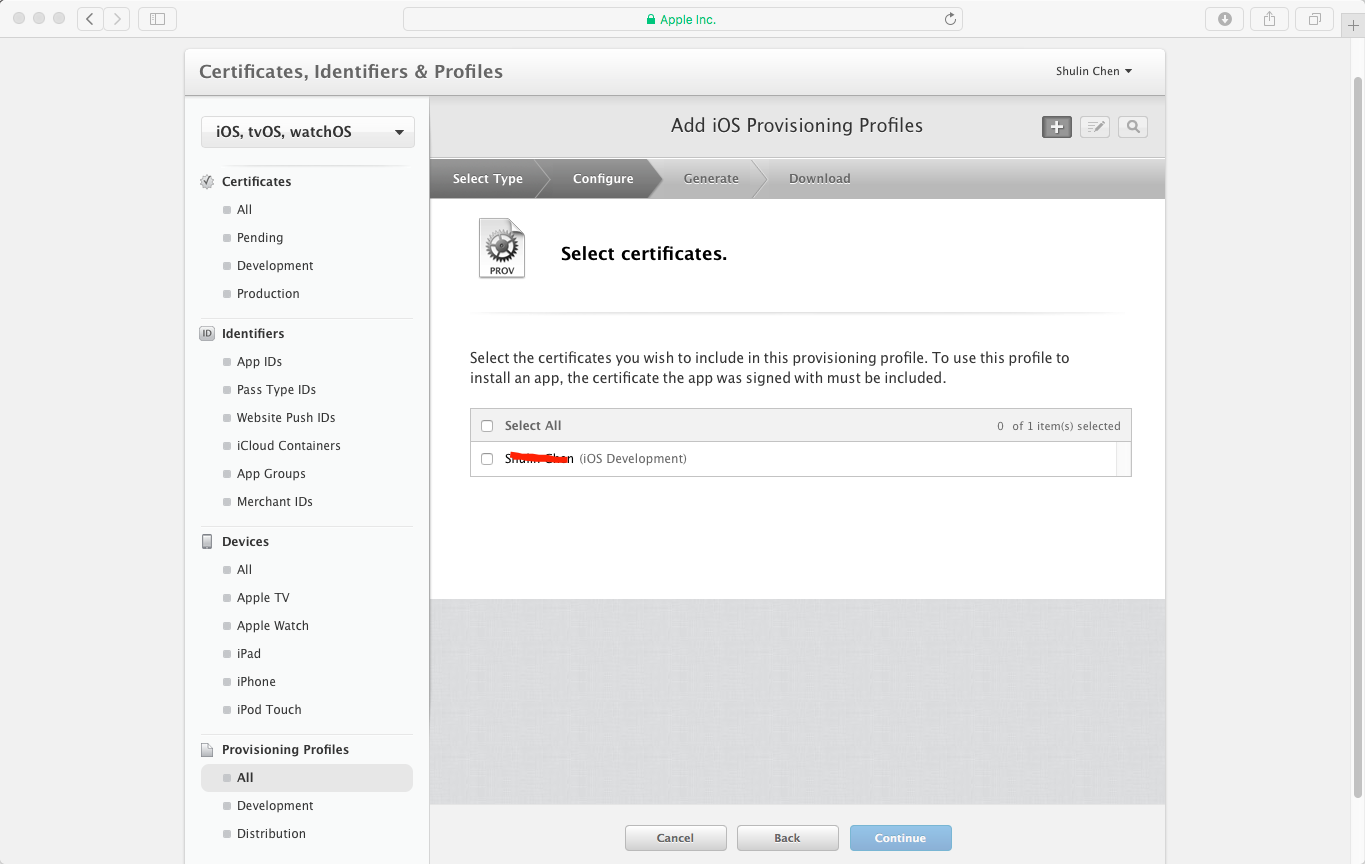Open the iOS, tvOS, watchOS platform dropdown

[308, 132]
